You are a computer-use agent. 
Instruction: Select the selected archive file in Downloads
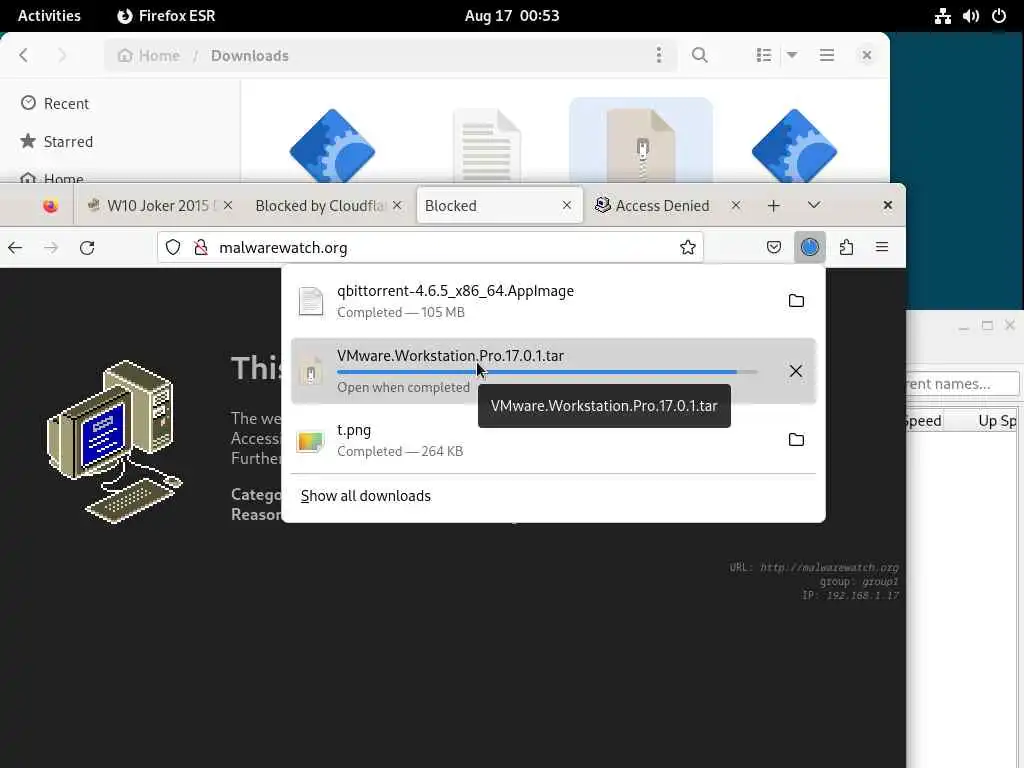coord(641,140)
